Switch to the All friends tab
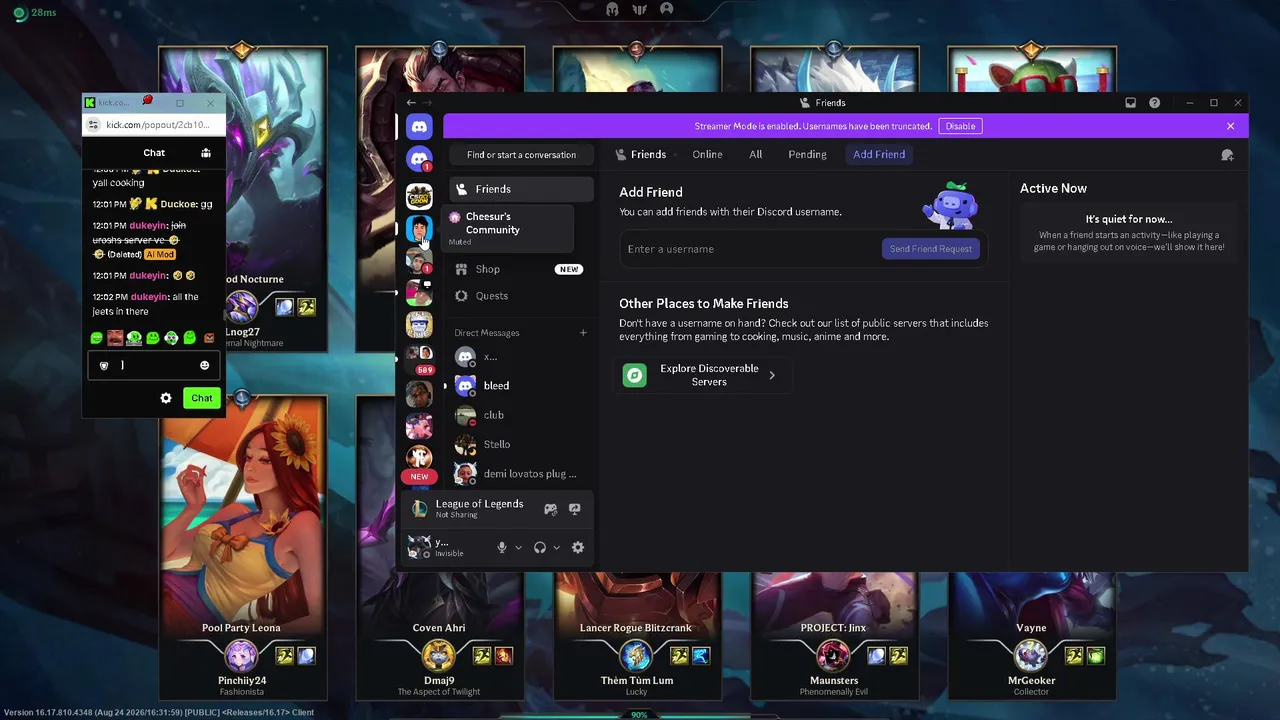This screenshot has width=1280, height=720. pos(756,155)
